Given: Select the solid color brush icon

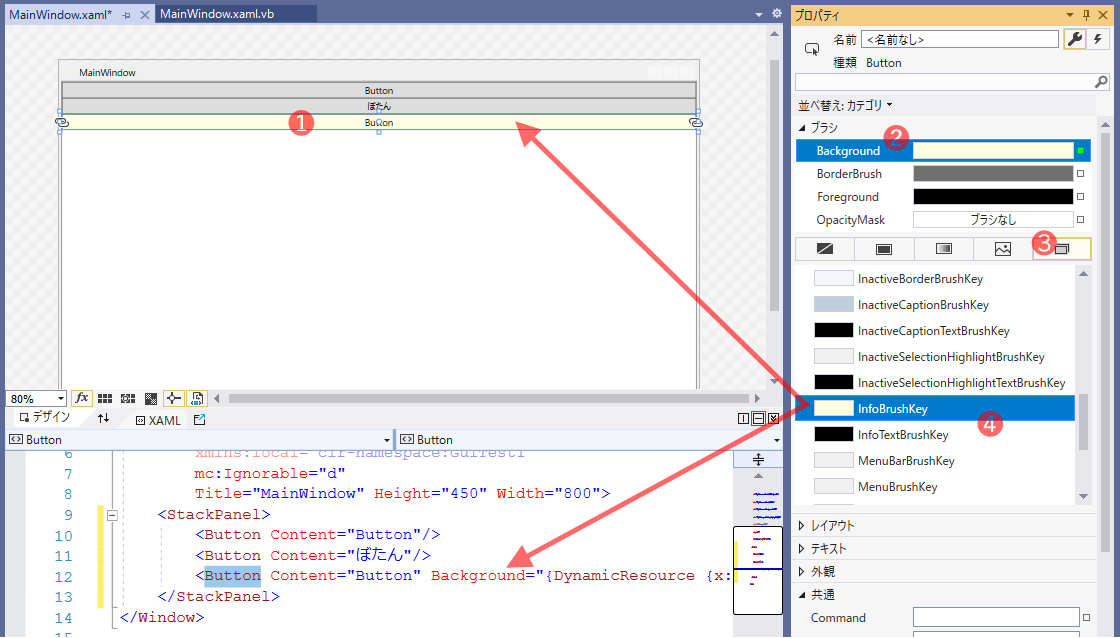Looking at the screenshot, I should [x=884, y=249].
